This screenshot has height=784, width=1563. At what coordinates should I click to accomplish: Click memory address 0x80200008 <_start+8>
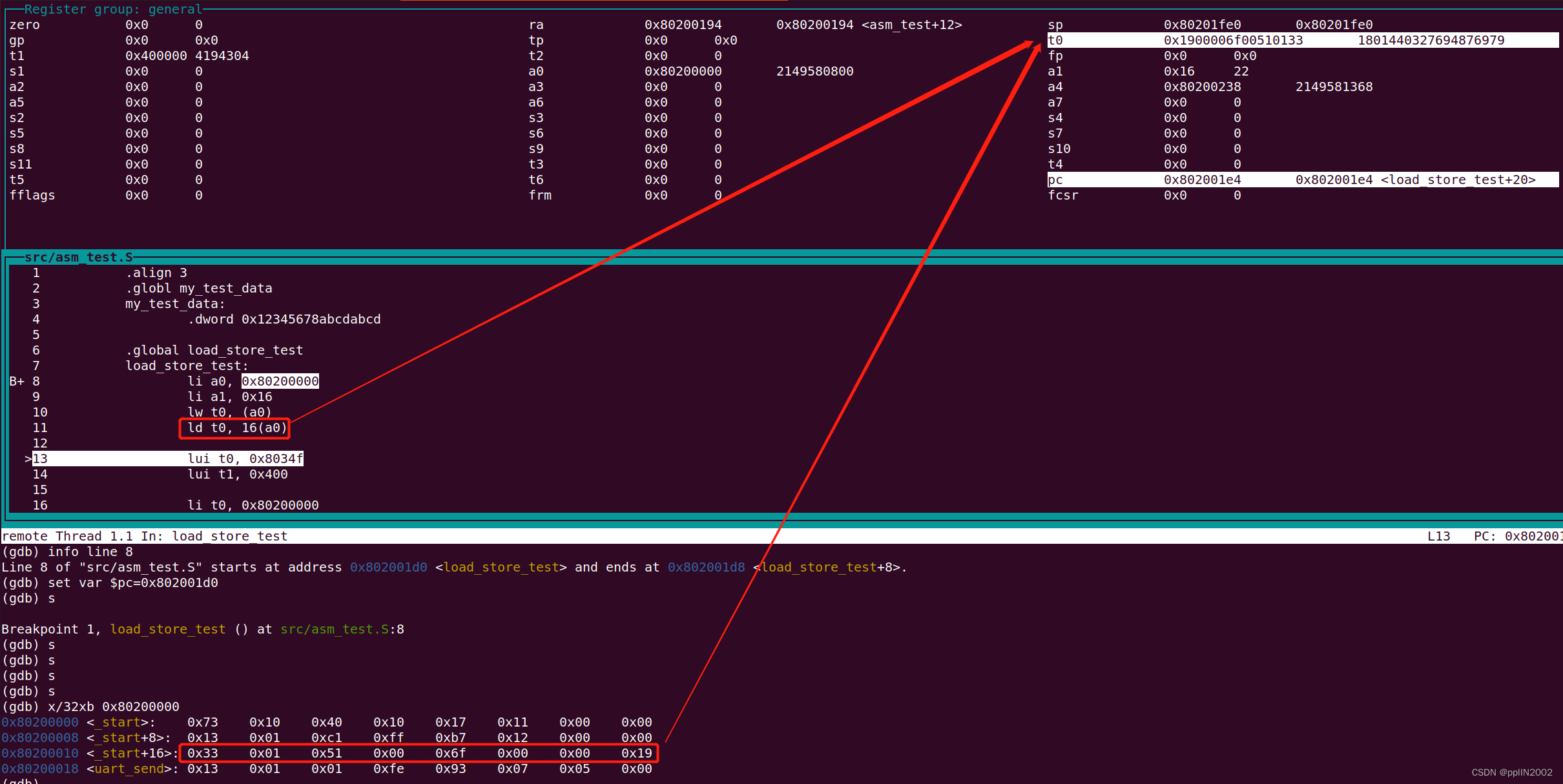(x=86, y=738)
